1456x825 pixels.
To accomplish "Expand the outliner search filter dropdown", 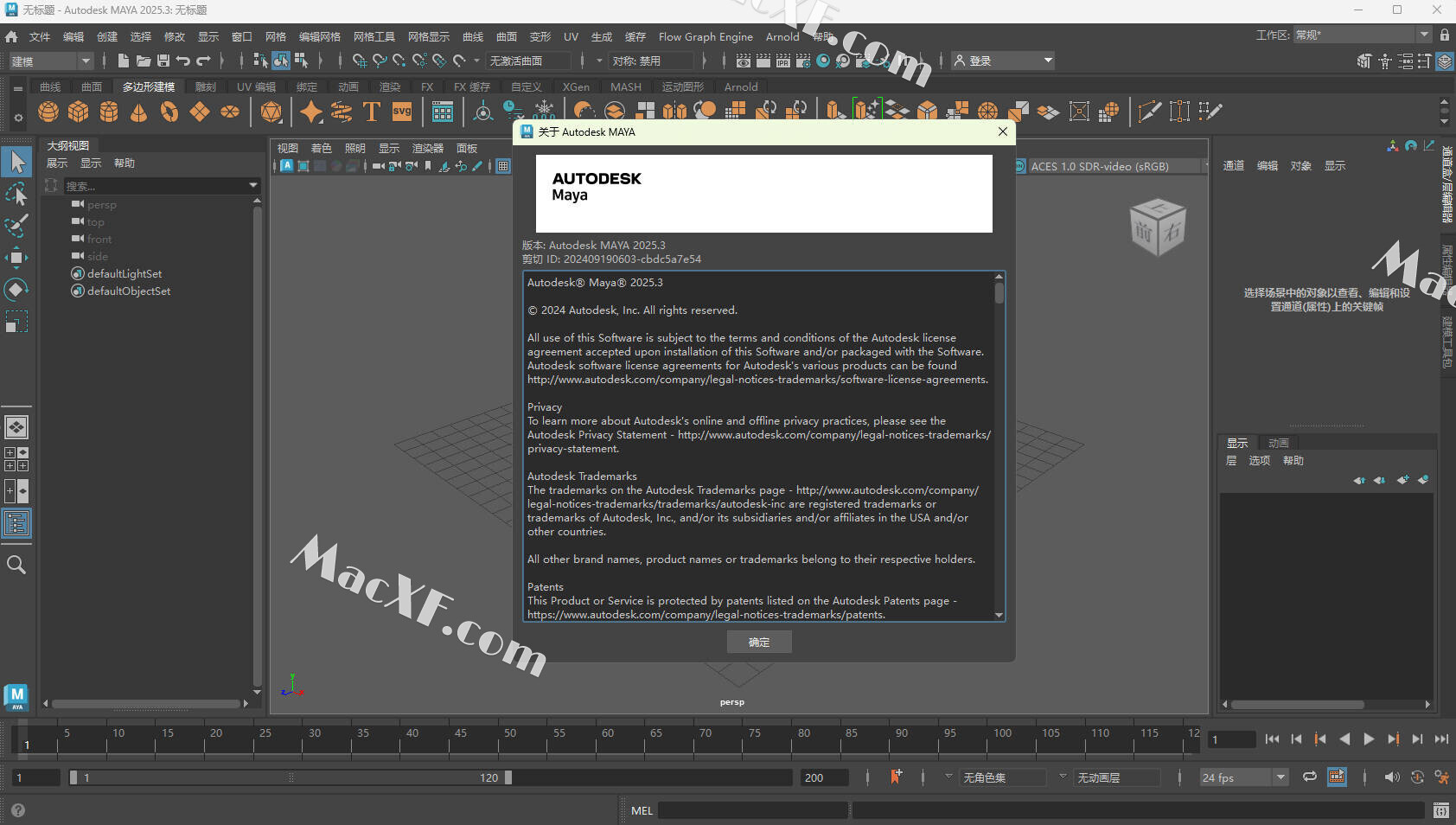I will pos(253,185).
